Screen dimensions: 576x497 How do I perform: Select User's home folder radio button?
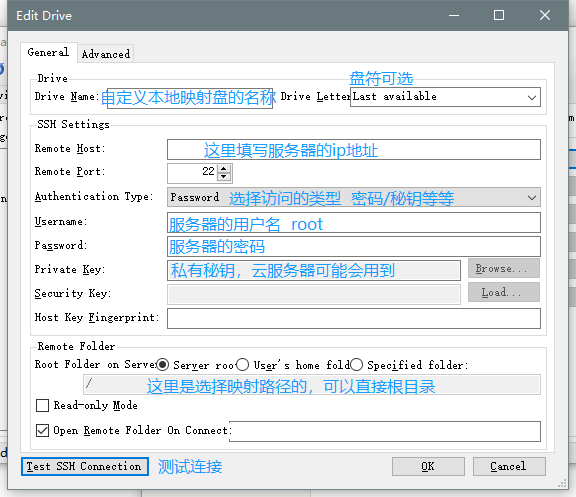click(x=242, y=365)
